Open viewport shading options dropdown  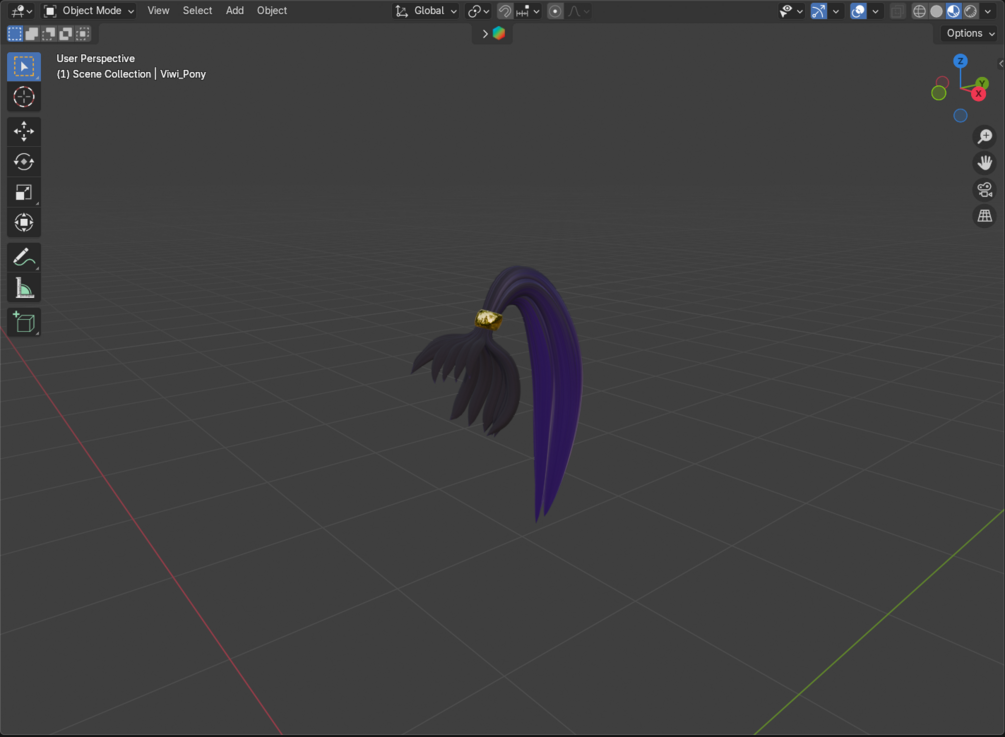coord(988,11)
